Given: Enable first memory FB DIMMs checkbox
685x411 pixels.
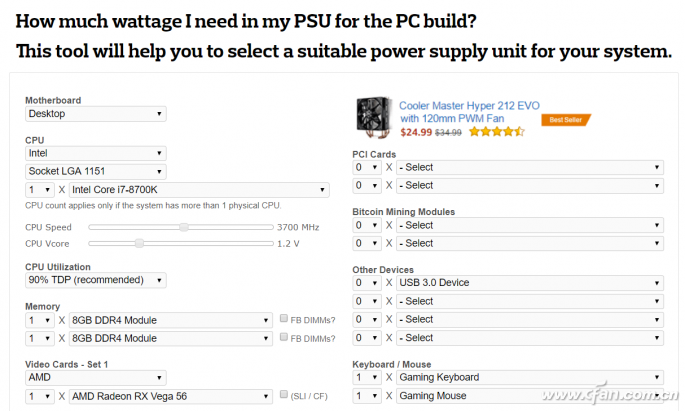Looking at the screenshot, I should pos(285,321).
